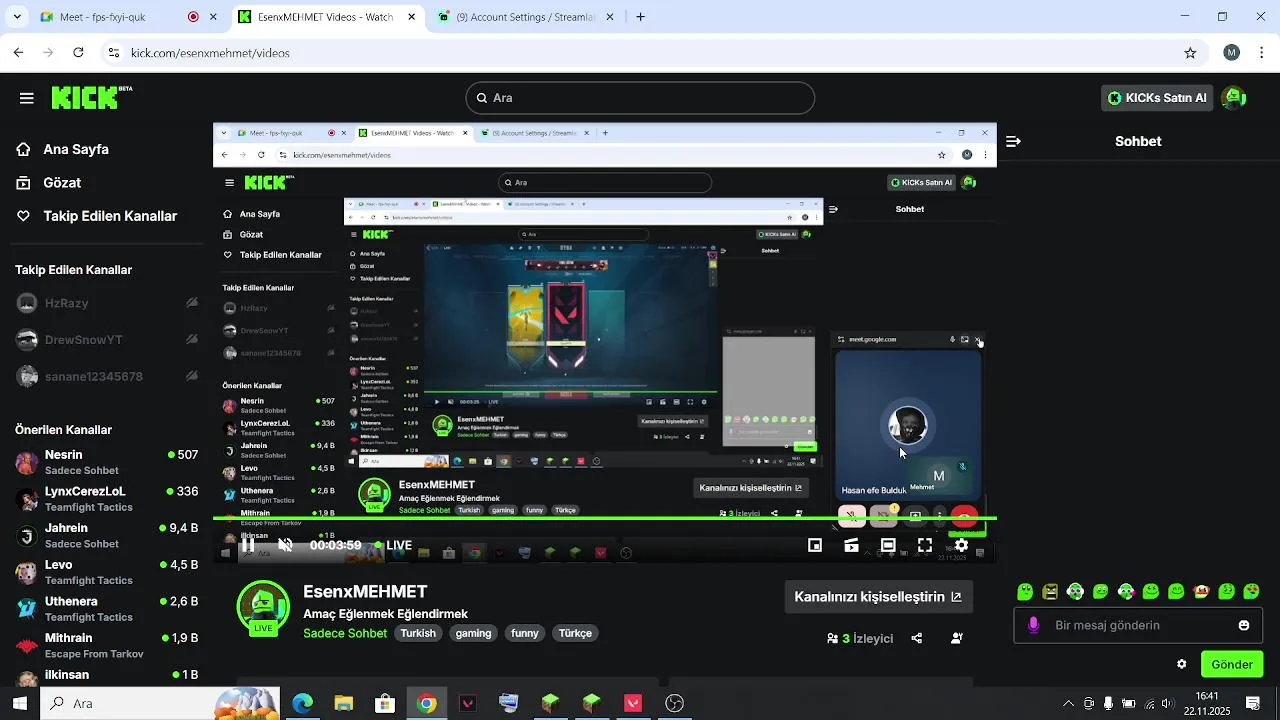
Task: Select the gaming tag
Action: tap(473, 633)
